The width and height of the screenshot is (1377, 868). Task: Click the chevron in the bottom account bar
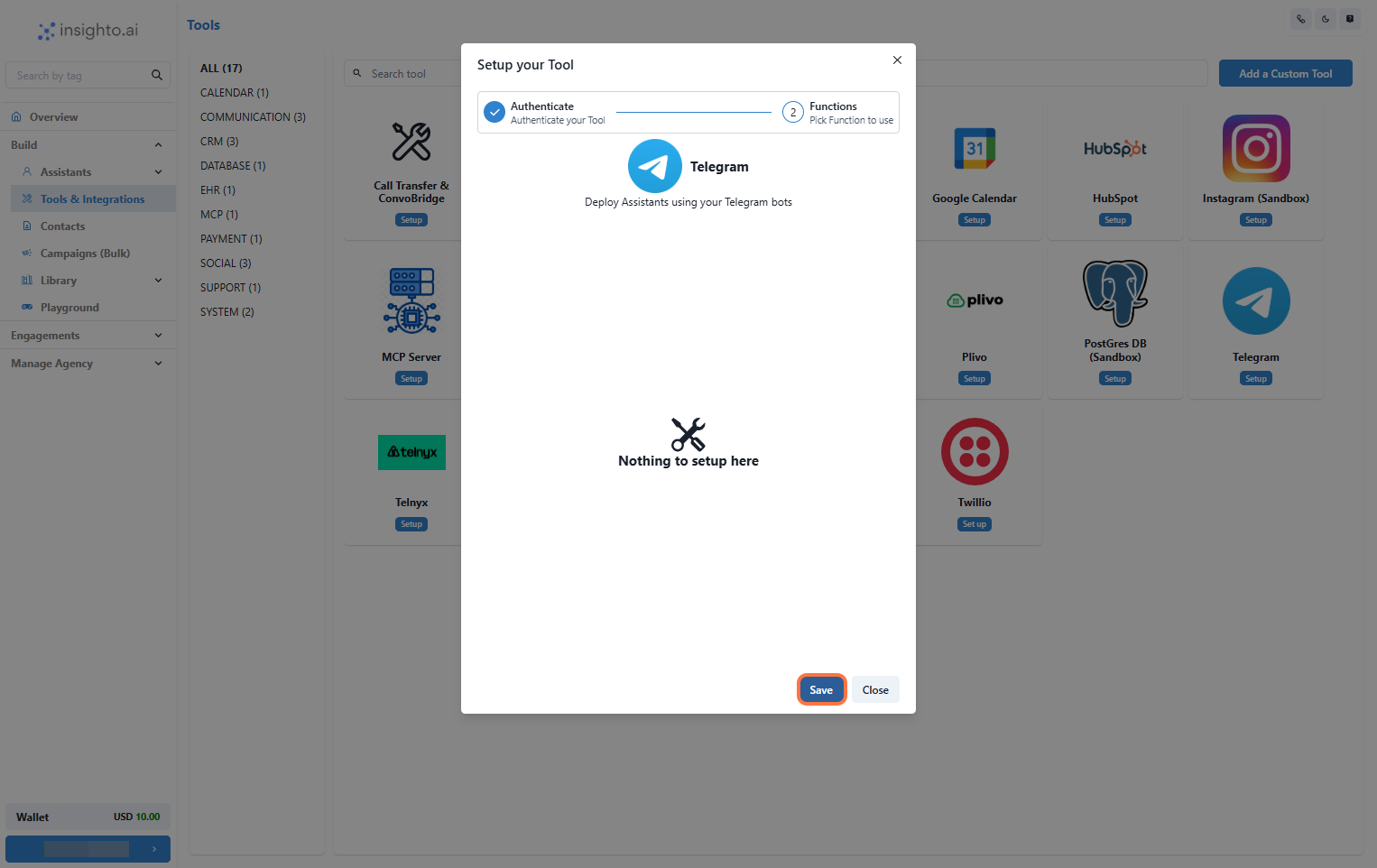pyautogui.click(x=154, y=849)
